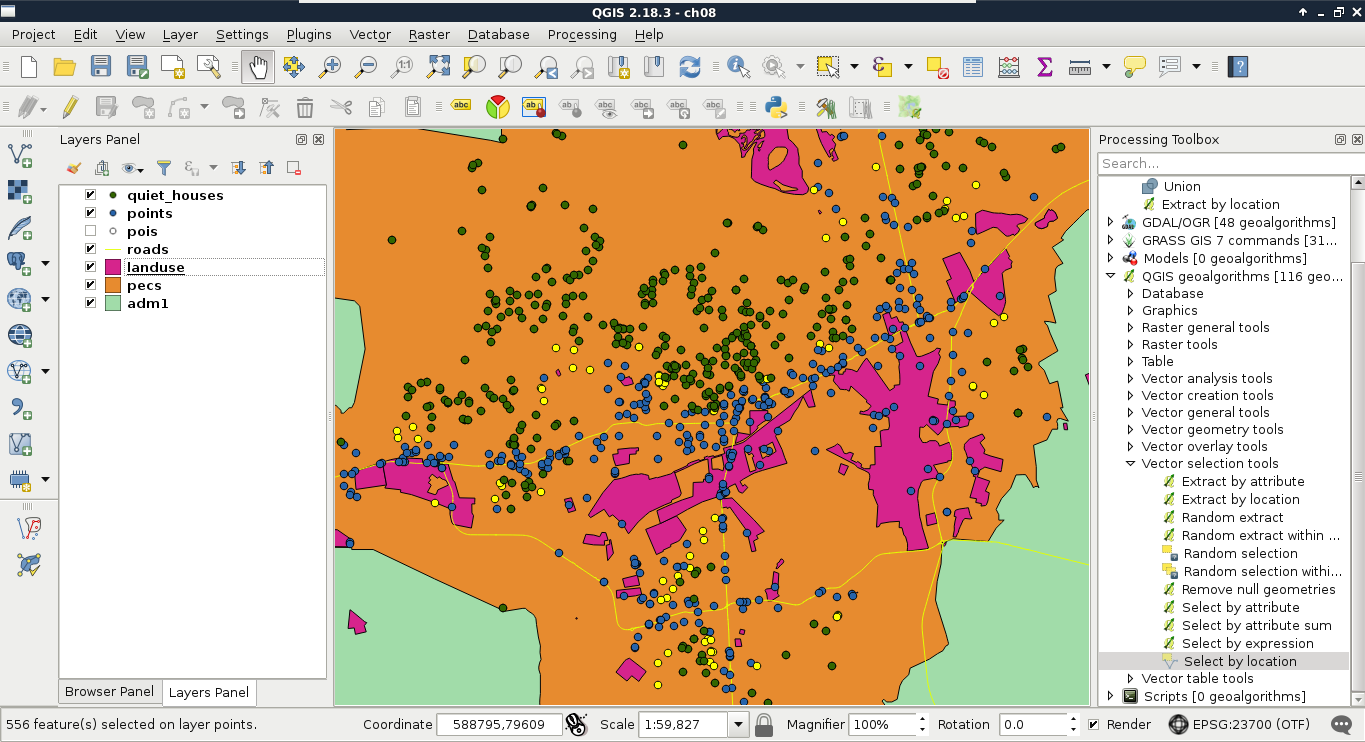Image resolution: width=1365 pixels, height=742 pixels.
Task: Click the Zoom In magnifier tool
Action: [x=330, y=67]
